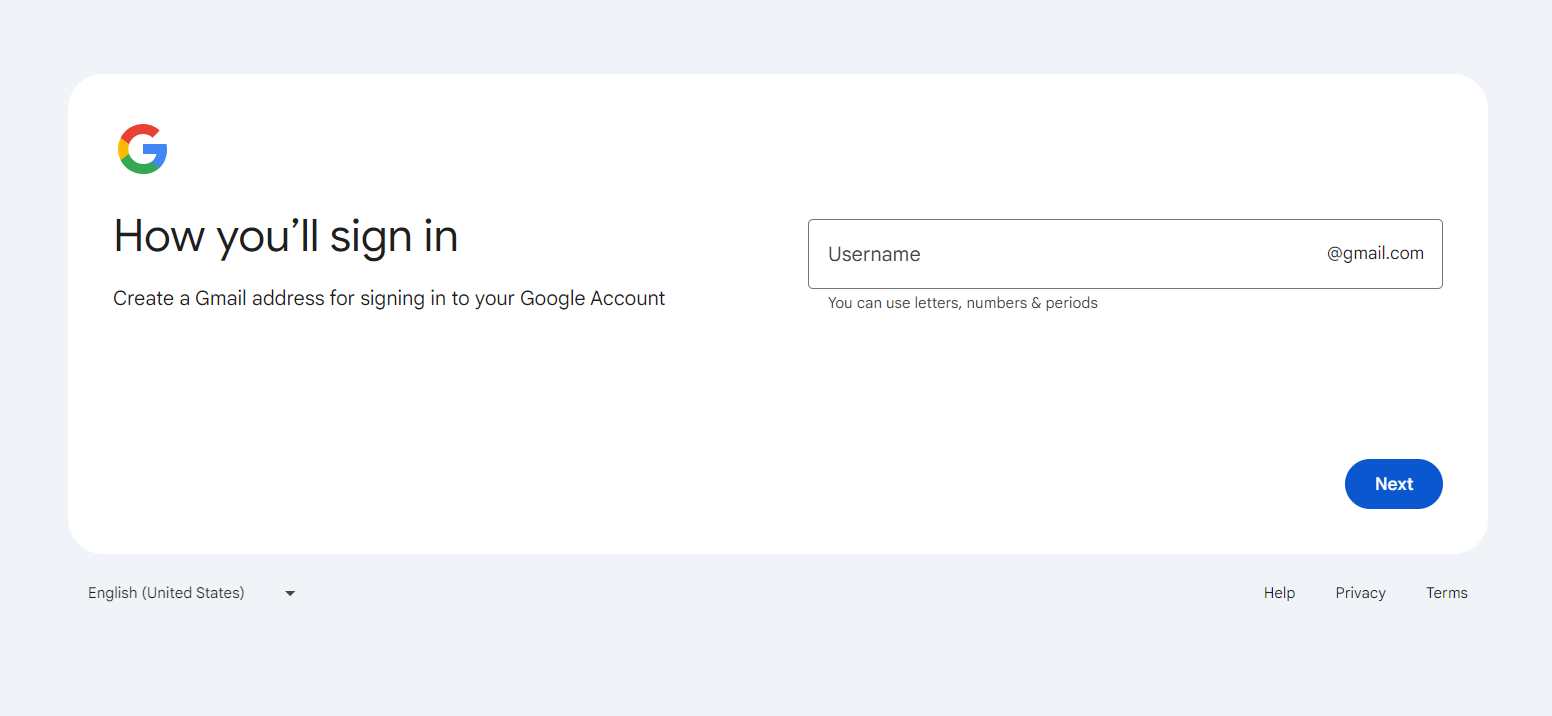Open the Terms link
Viewport: 1552px width, 716px height.
coord(1446,593)
